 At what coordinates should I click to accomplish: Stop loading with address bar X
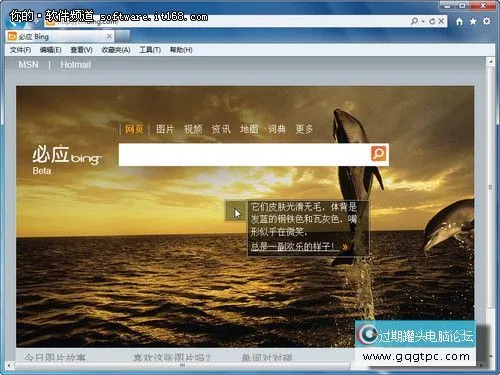pos(441,21)
